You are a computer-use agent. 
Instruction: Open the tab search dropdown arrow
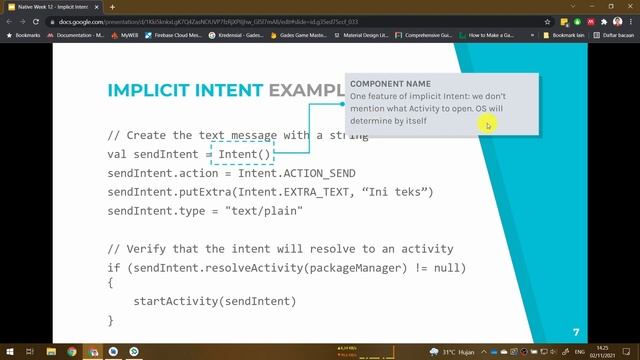click(x=573, y=7)
